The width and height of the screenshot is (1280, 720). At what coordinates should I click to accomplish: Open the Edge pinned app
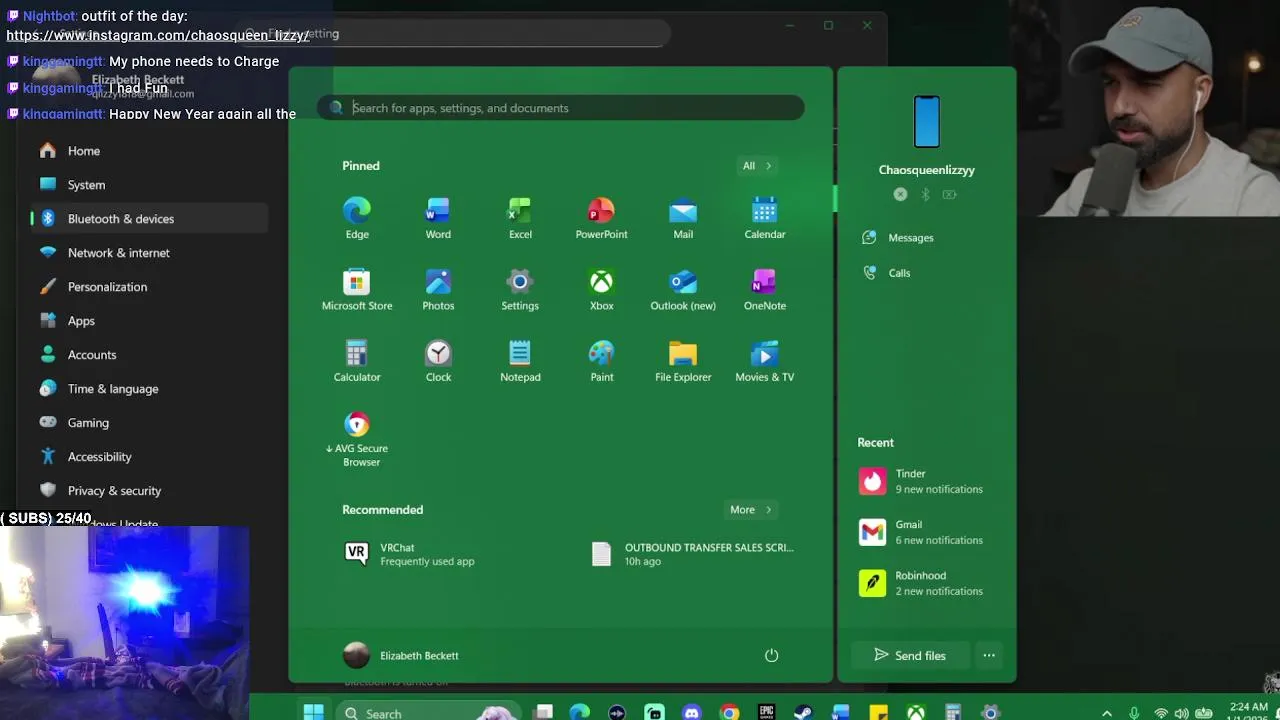click(357, 218)
